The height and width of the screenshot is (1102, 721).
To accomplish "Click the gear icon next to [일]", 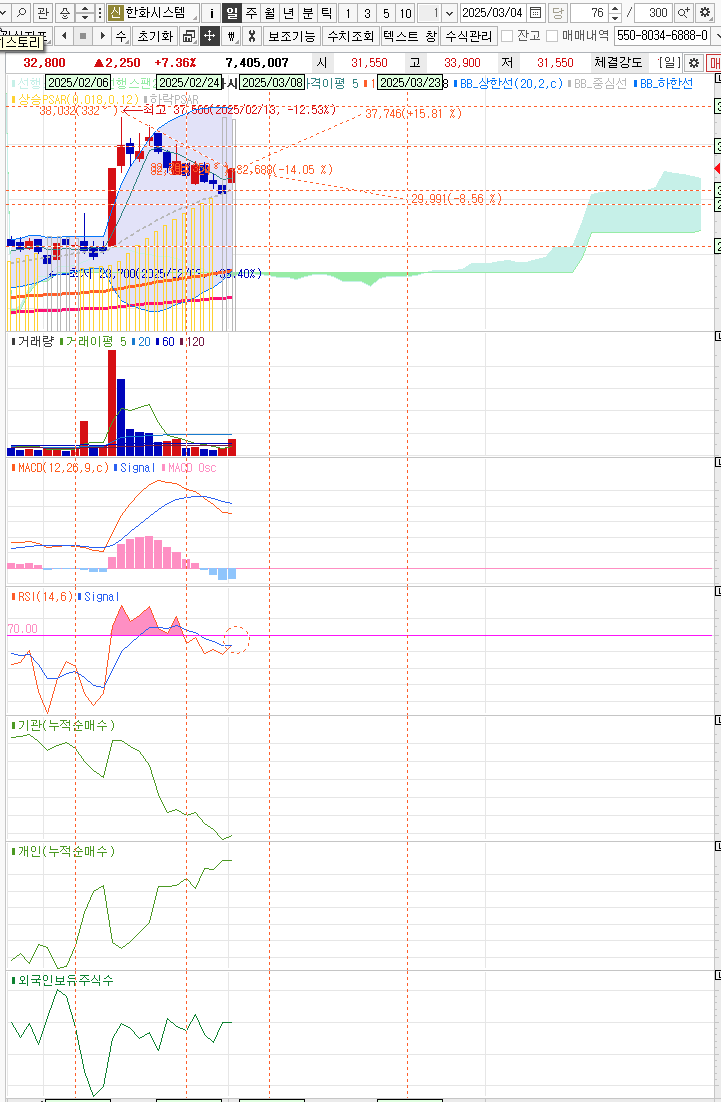I will tap(693, 62).
